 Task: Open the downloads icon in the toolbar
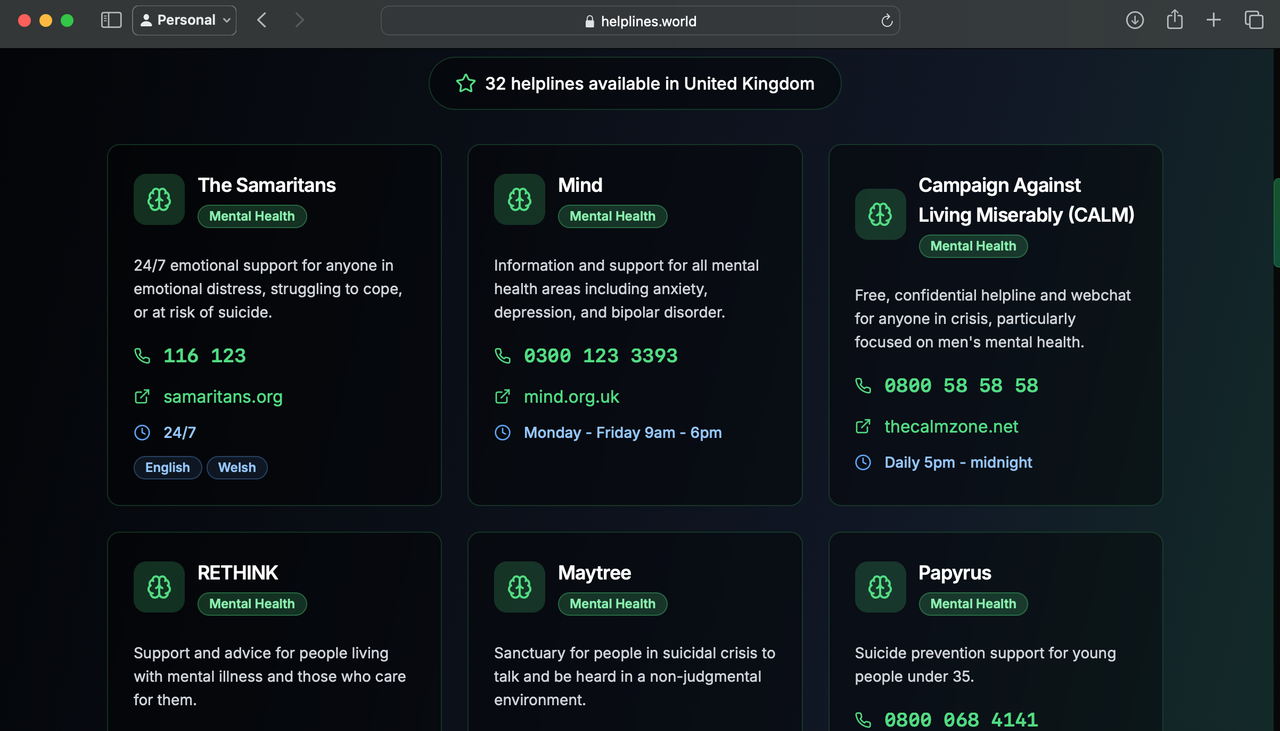click(1135, 20)
